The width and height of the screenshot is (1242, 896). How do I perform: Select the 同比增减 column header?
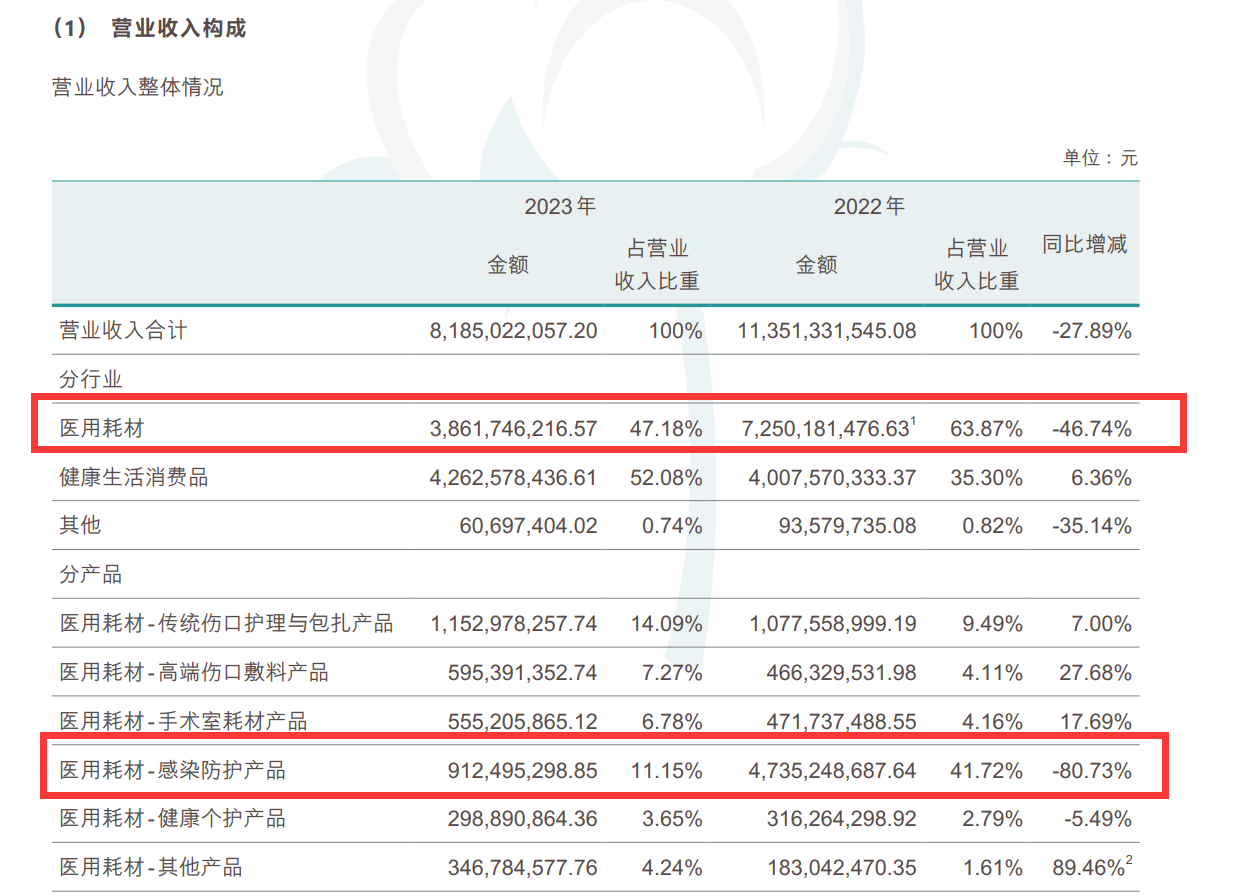(x=1085, y=245)
